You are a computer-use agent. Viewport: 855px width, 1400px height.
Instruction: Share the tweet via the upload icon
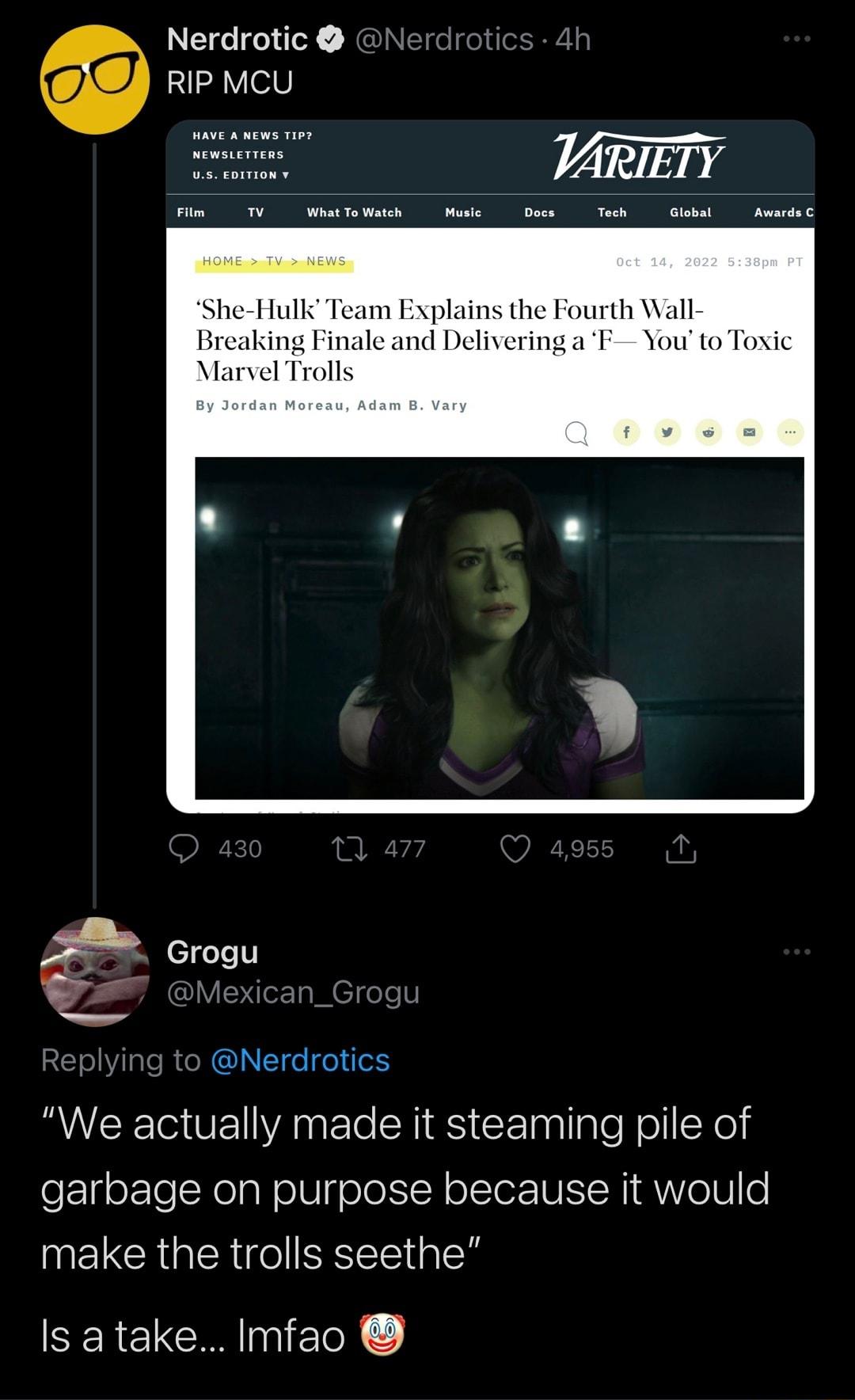(x=682, y=849)
